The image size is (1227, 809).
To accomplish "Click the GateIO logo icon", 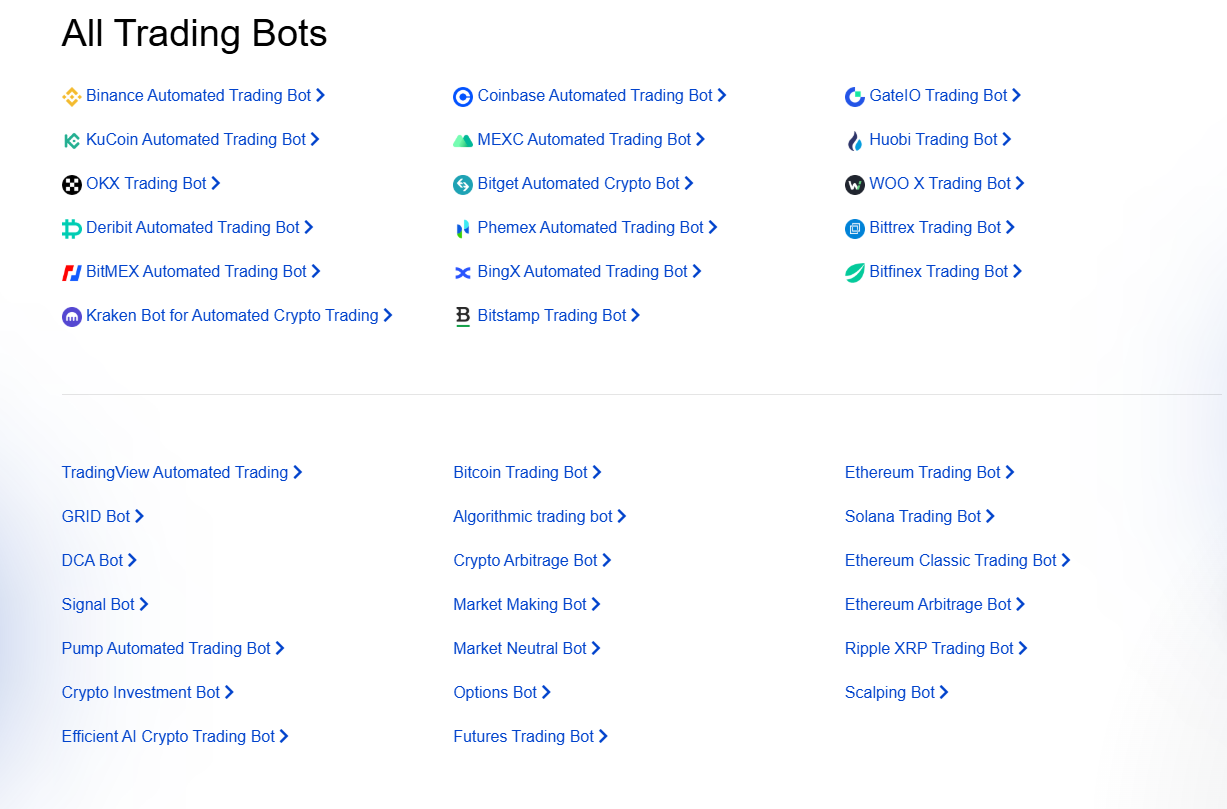I will point(855,97).
